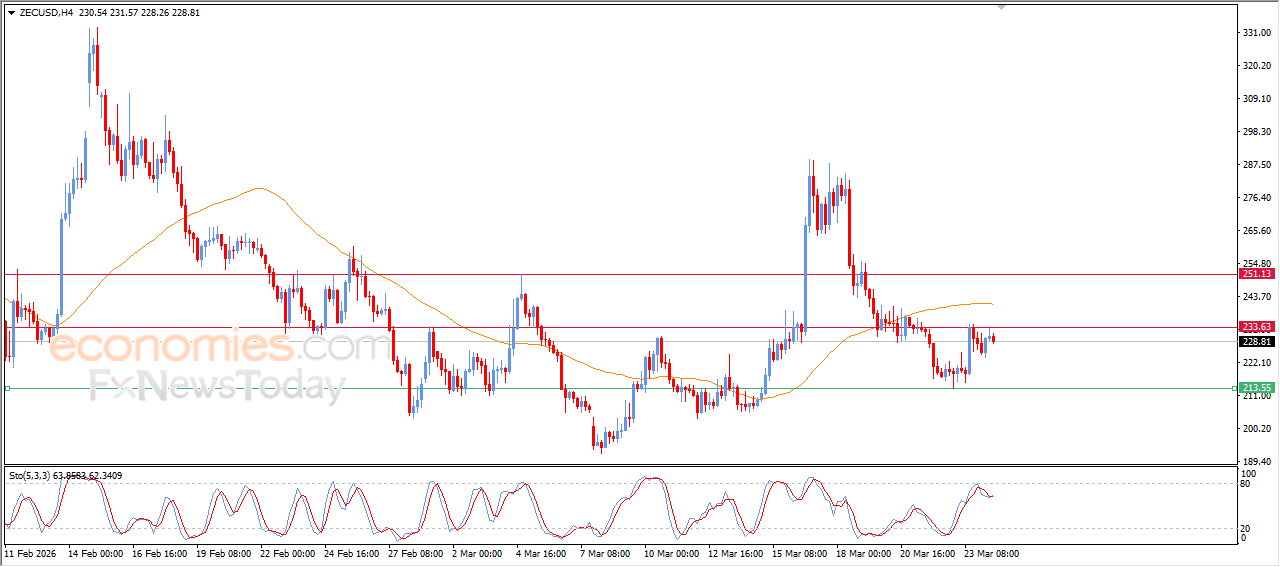Click 309.10 on the price axis
This screenshot has width=1280, height=567.
click(x=1256, y=99)
